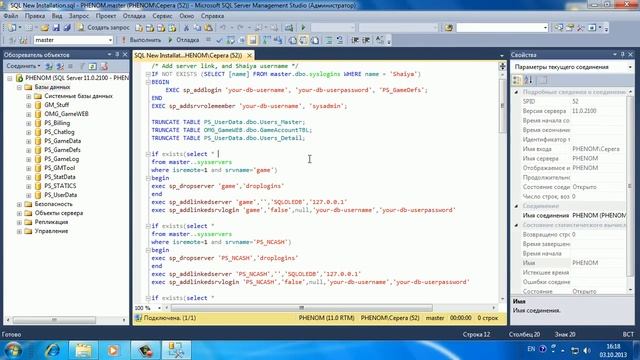The height and width of the screenshot is (360, 640).
Task: Click the green Start play icon in top toolbar
Action: coord(303,28)
